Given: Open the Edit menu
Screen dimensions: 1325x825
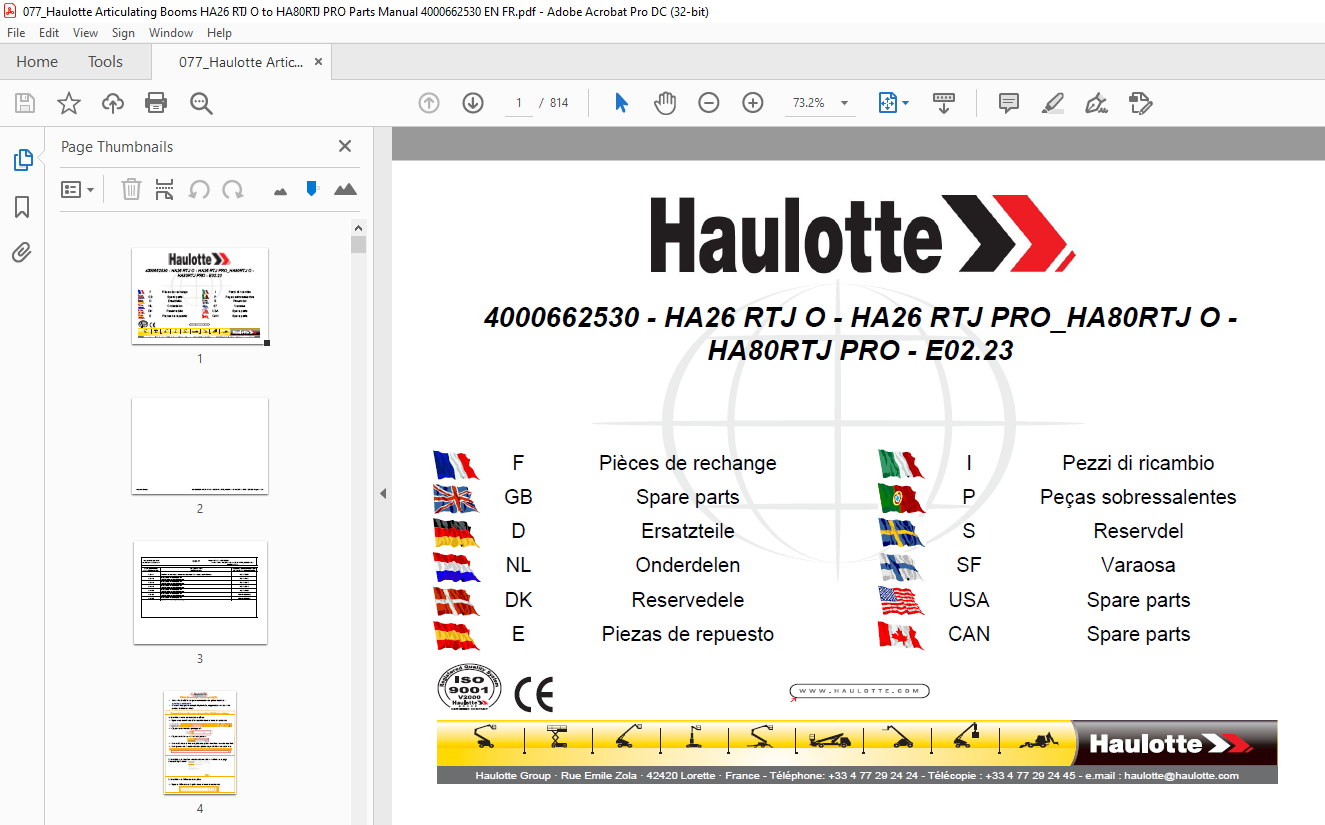Looking at the screenshot, I should tap(49, 33).
